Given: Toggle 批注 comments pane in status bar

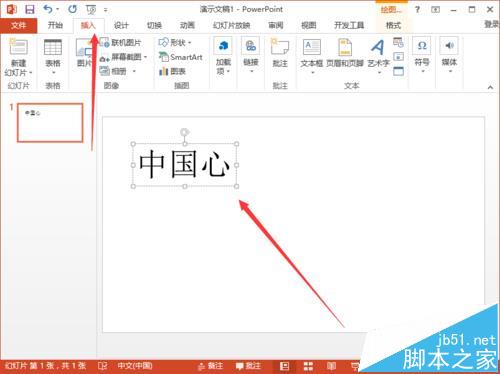Looking at the screenshot, I should tap(248, 366).
